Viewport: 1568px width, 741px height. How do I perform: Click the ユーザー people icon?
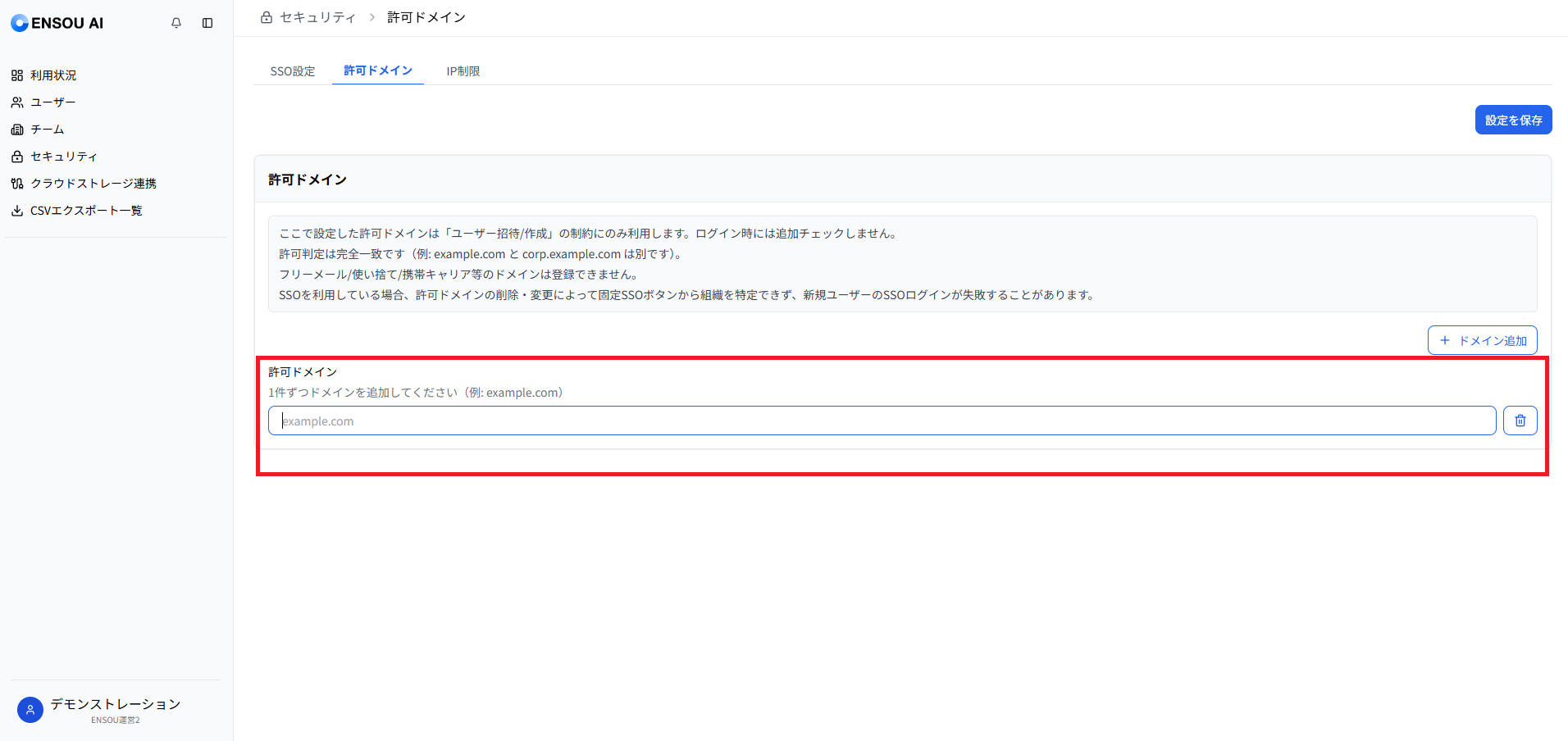click(17, 102)
